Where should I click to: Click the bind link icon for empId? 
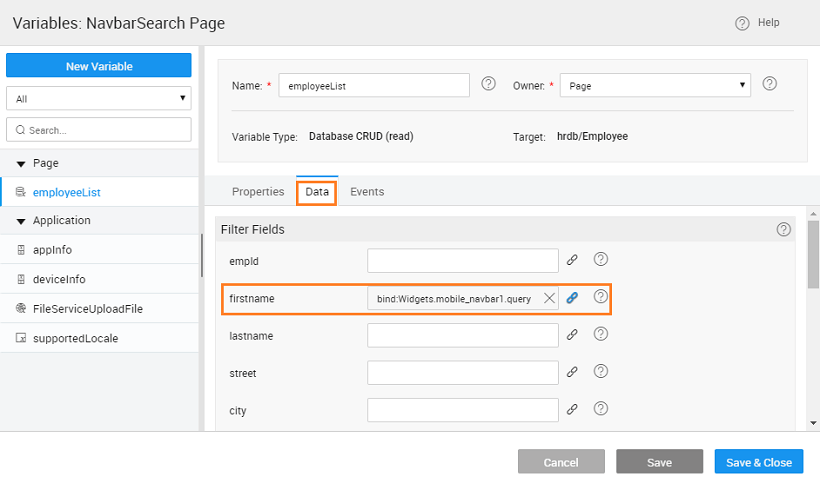(573, 260)
